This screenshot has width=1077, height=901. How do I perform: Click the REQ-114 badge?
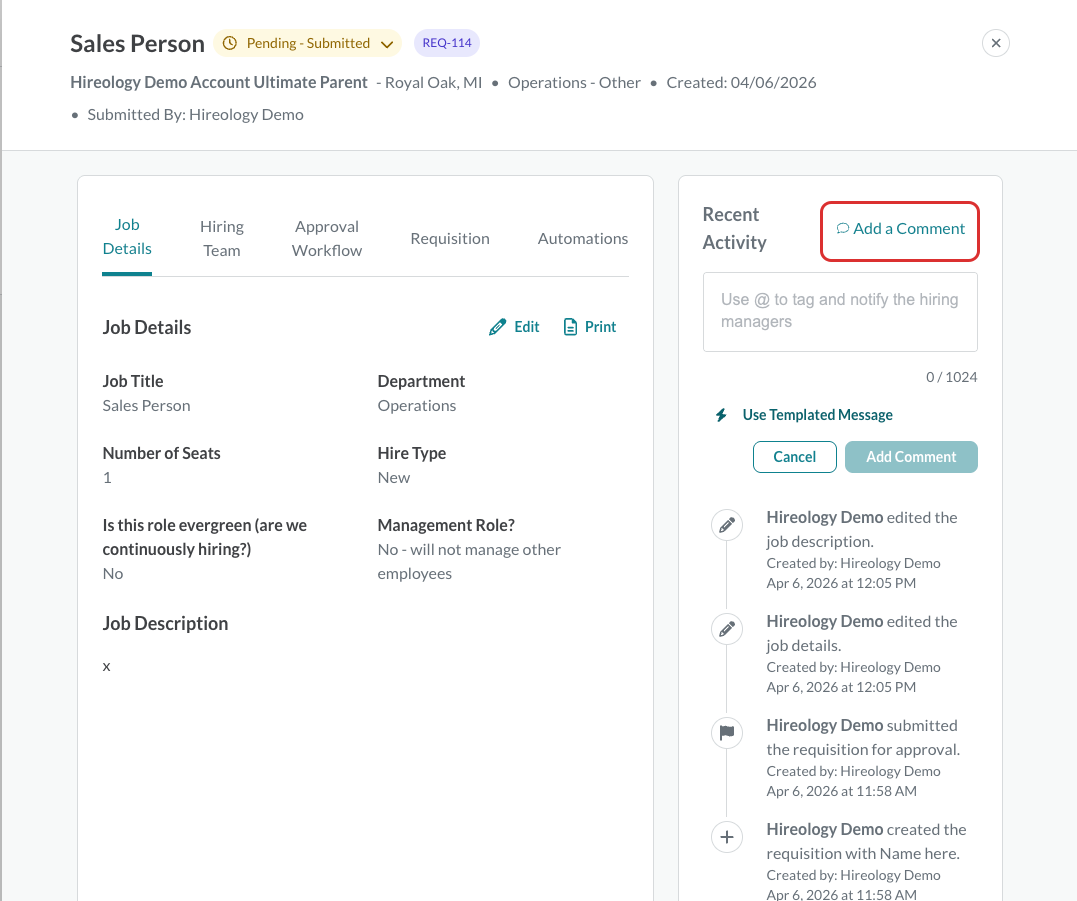tap(446, 43)
